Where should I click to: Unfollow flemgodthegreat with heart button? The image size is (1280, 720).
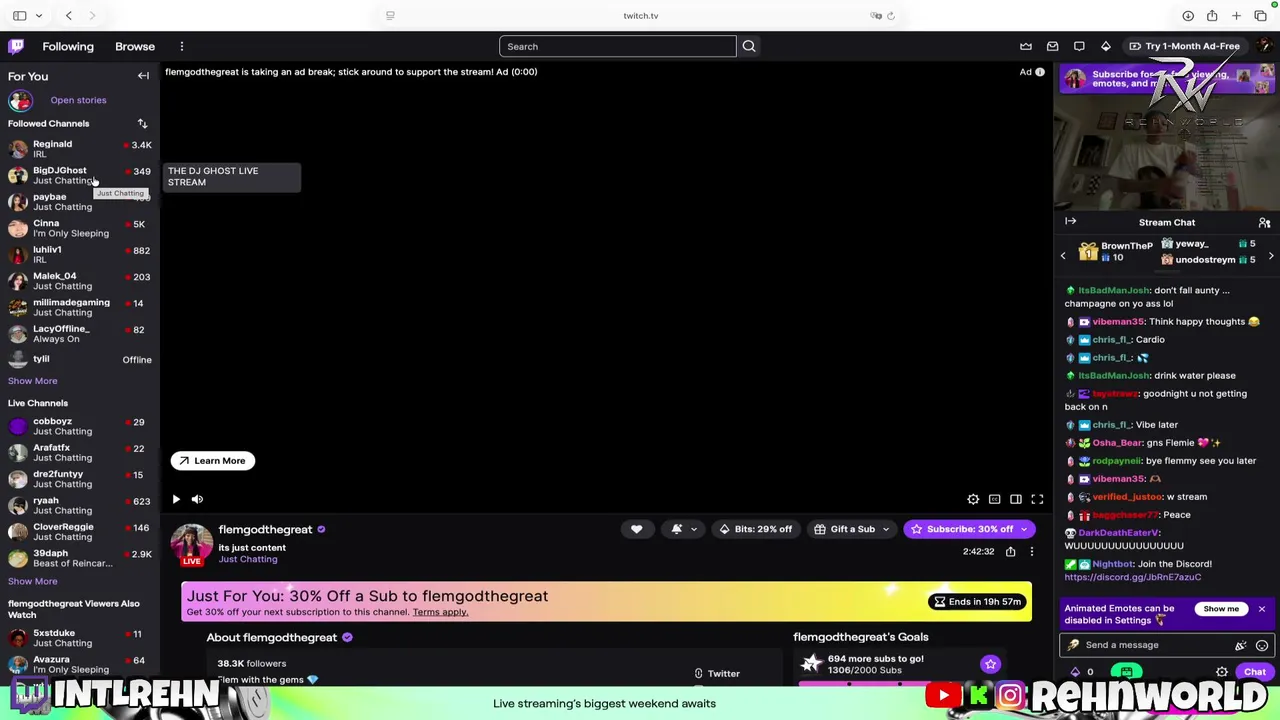(636, 529)
